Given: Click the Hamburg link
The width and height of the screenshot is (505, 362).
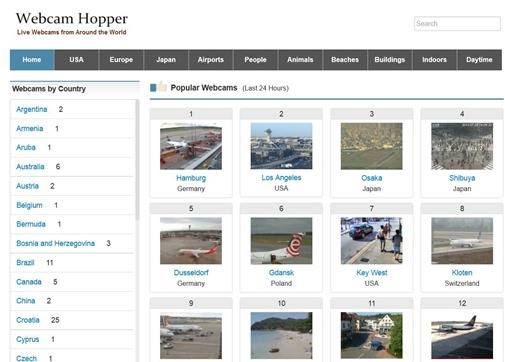Looking at the screenshot, I should [x=191, y=178].
